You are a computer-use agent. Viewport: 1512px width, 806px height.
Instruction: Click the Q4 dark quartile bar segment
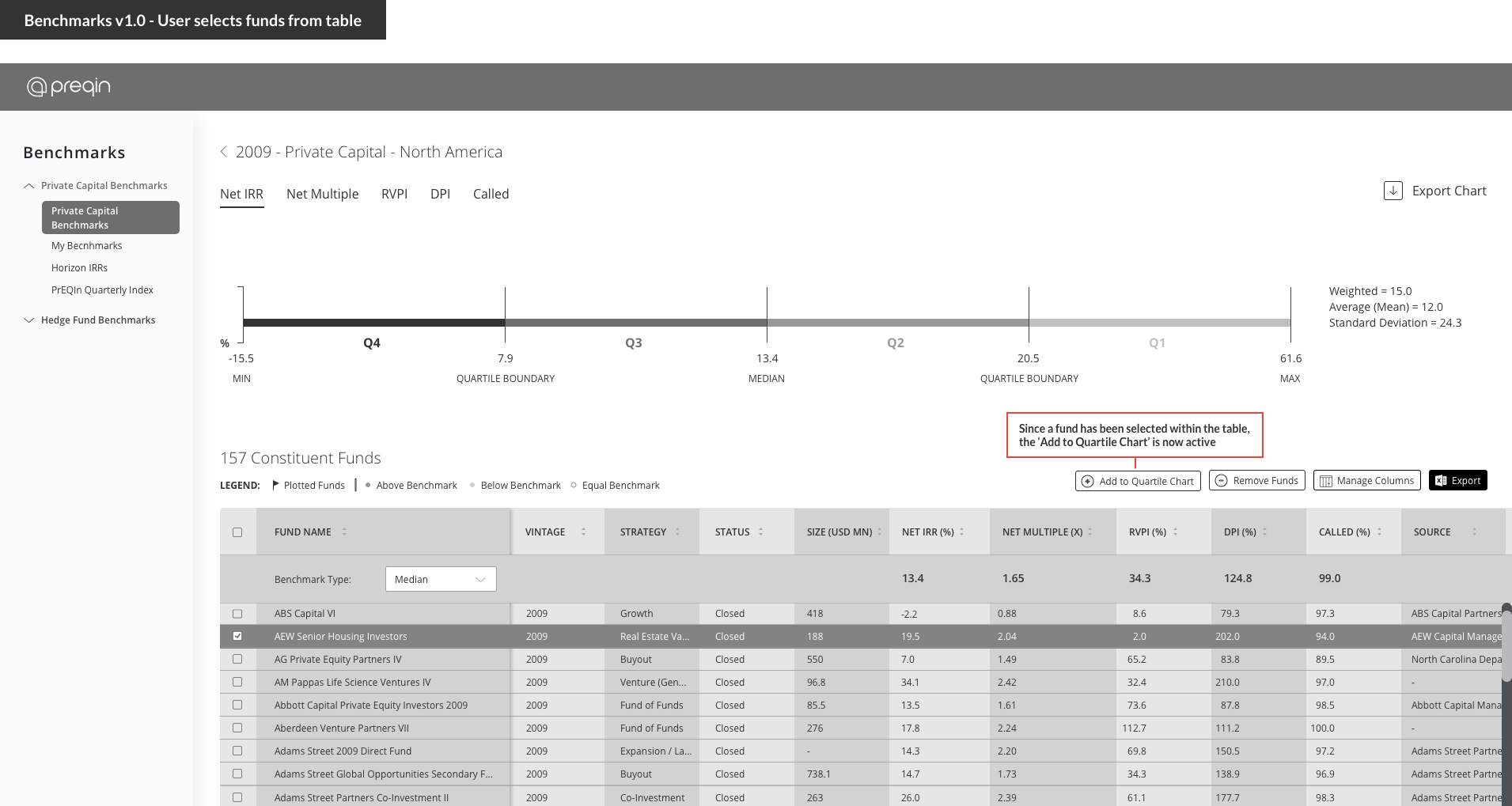click(374, 323)
